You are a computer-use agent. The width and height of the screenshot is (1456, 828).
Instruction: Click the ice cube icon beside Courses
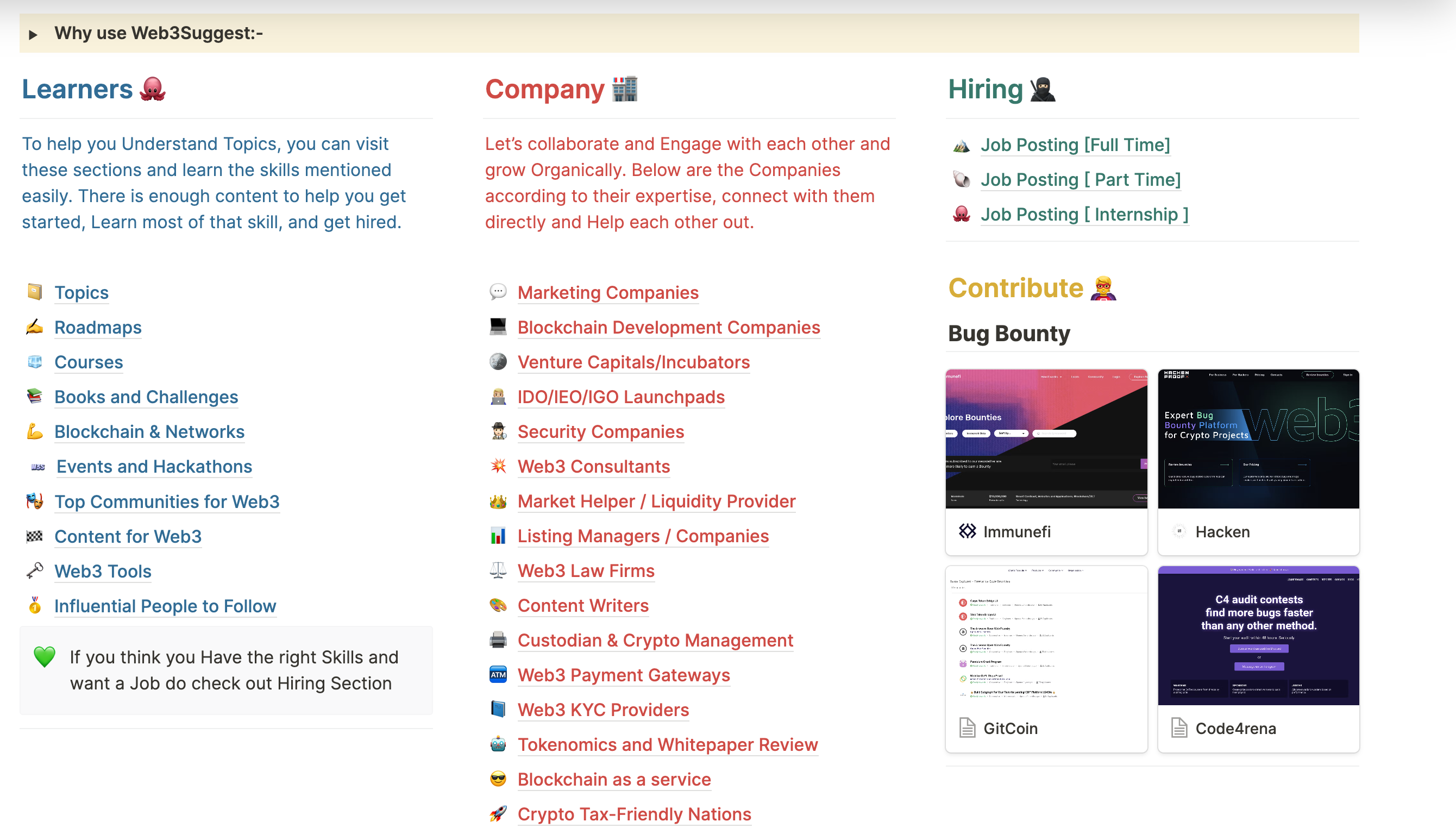[35, 362]
